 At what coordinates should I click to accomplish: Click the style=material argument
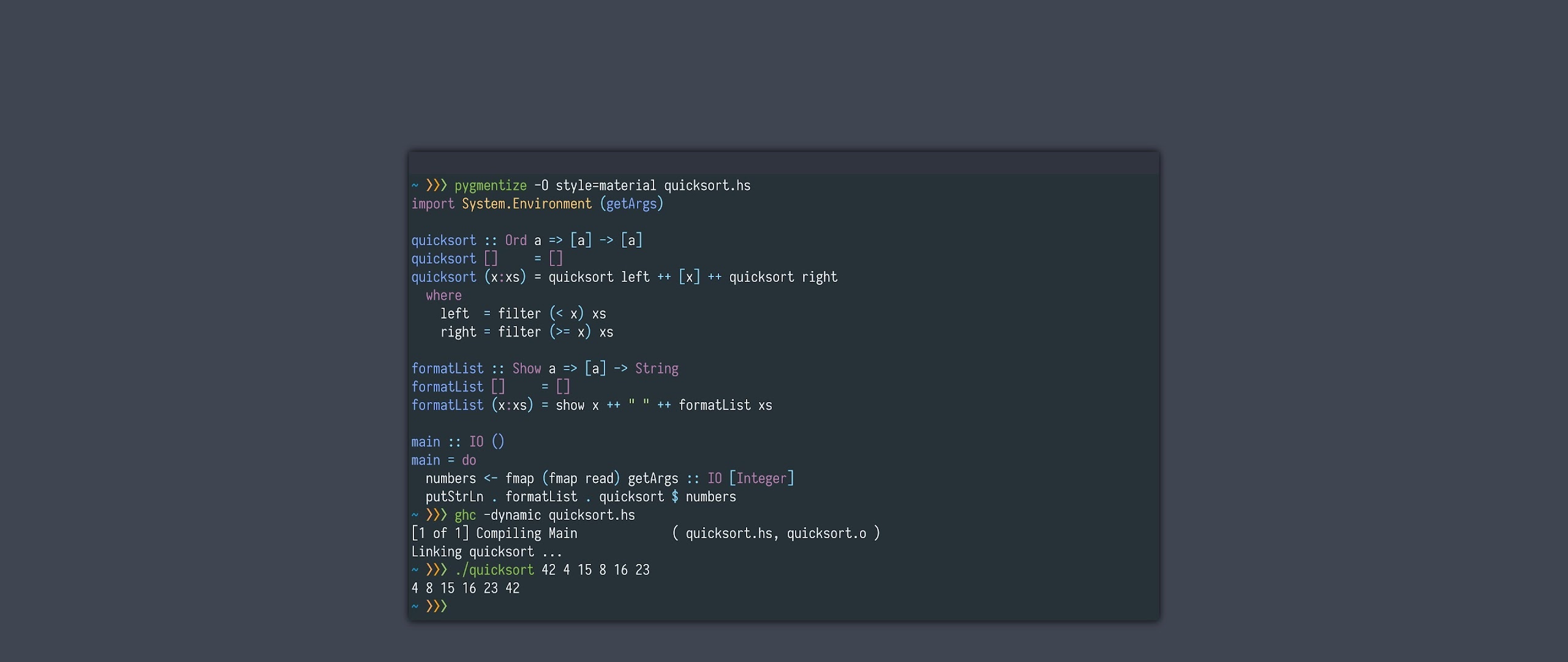point(605,185)
